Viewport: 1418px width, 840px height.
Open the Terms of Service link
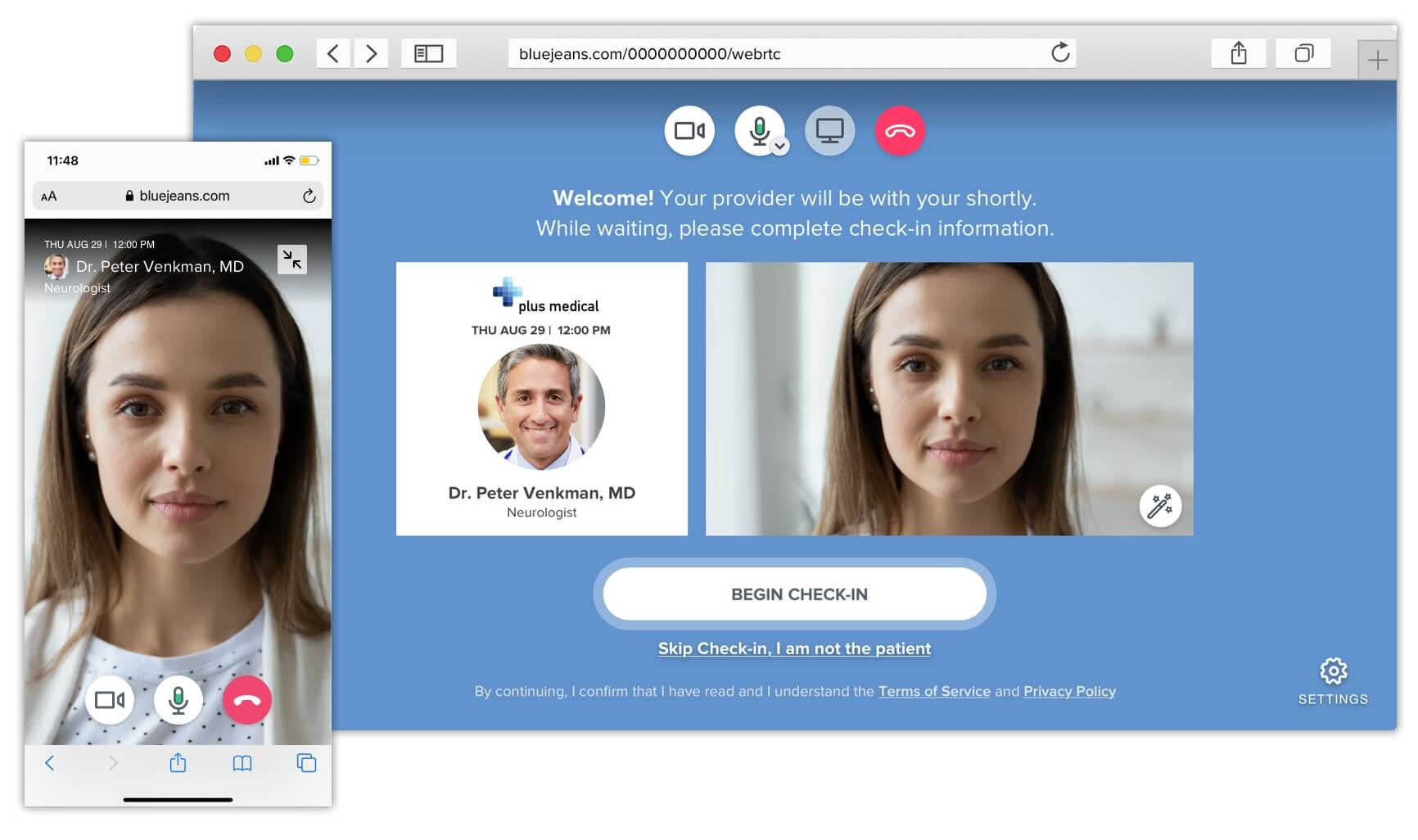tap(934, 691)
